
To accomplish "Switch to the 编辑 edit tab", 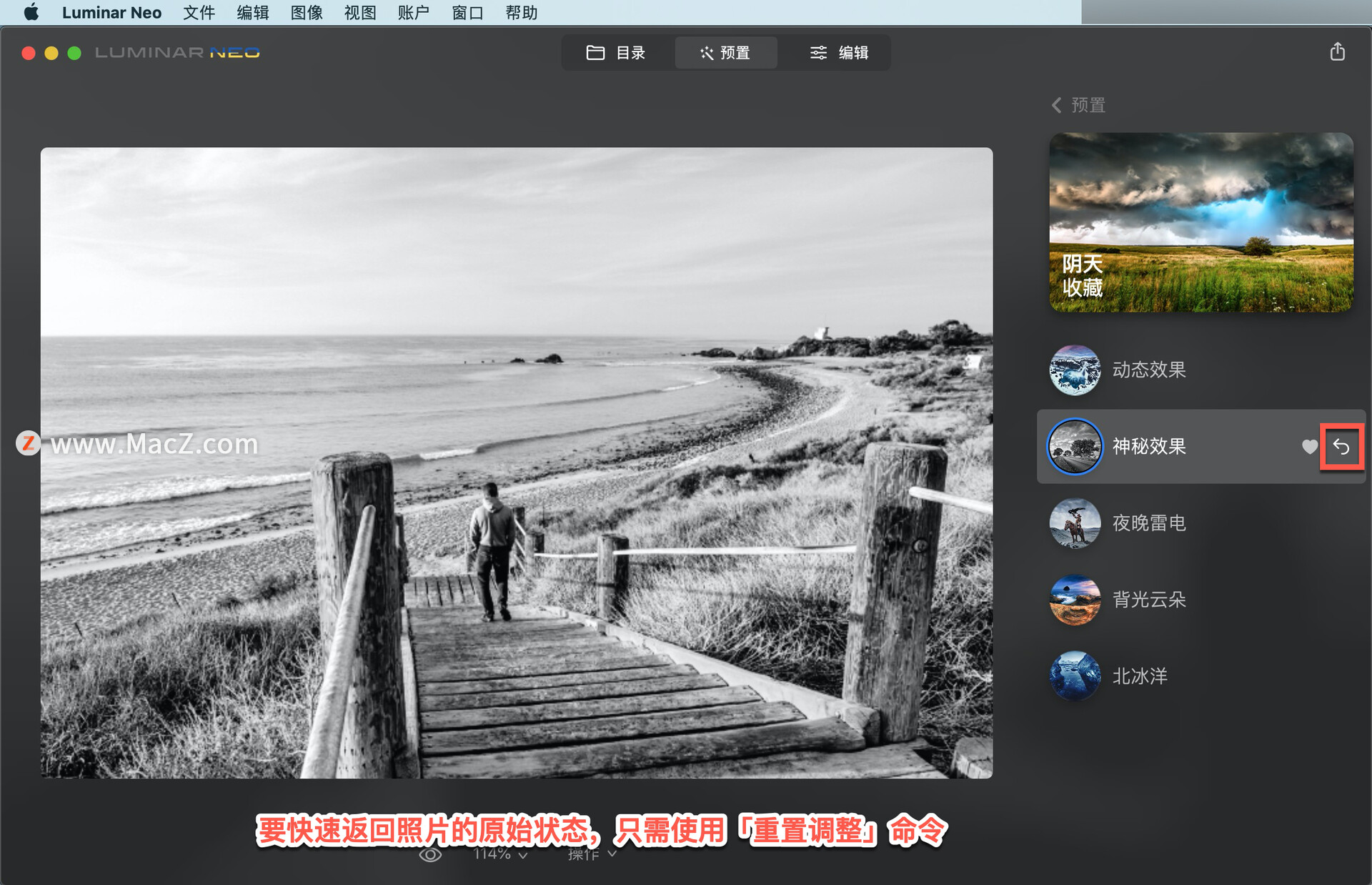I will point(838,53).
